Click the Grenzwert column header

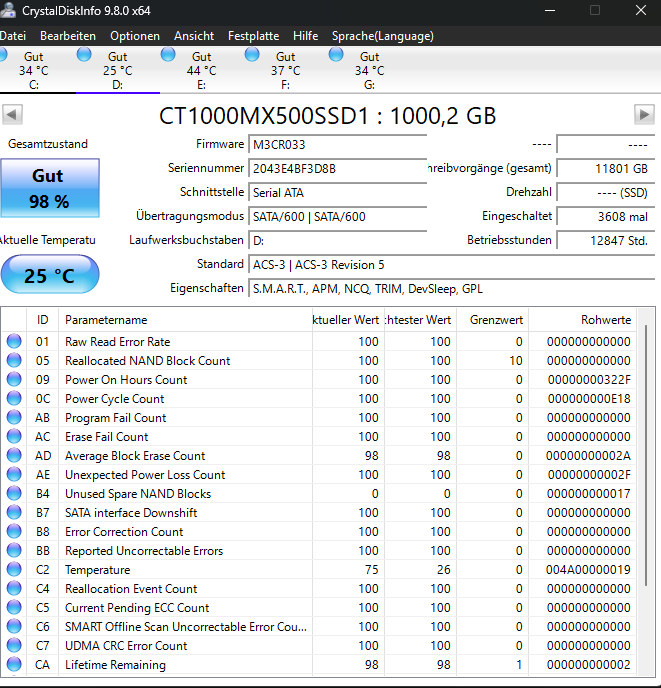(492, 320)
